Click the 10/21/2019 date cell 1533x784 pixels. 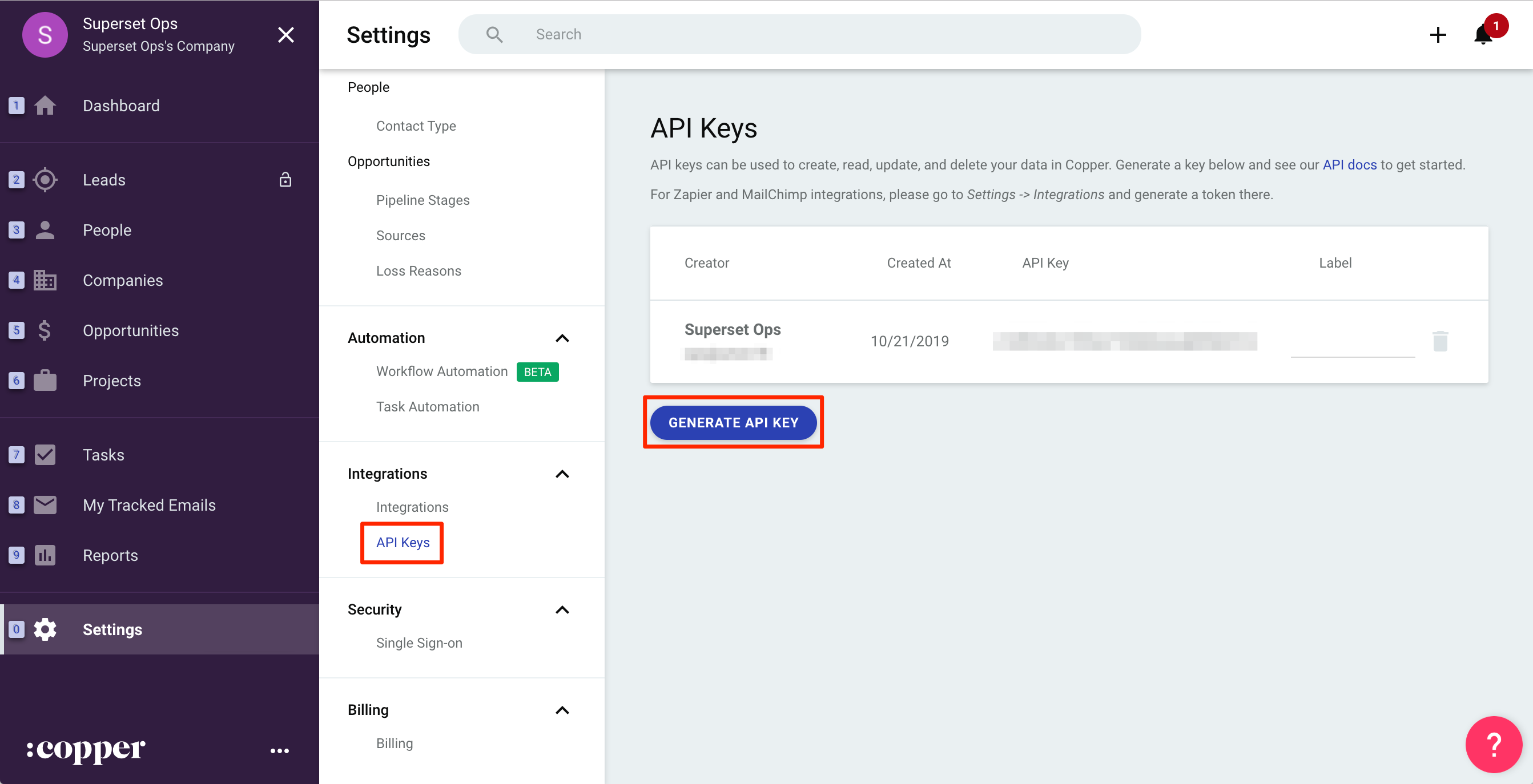tap(910, 341)
